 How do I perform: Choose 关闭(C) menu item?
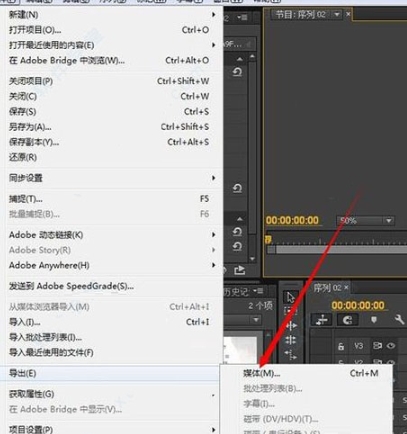112,96
